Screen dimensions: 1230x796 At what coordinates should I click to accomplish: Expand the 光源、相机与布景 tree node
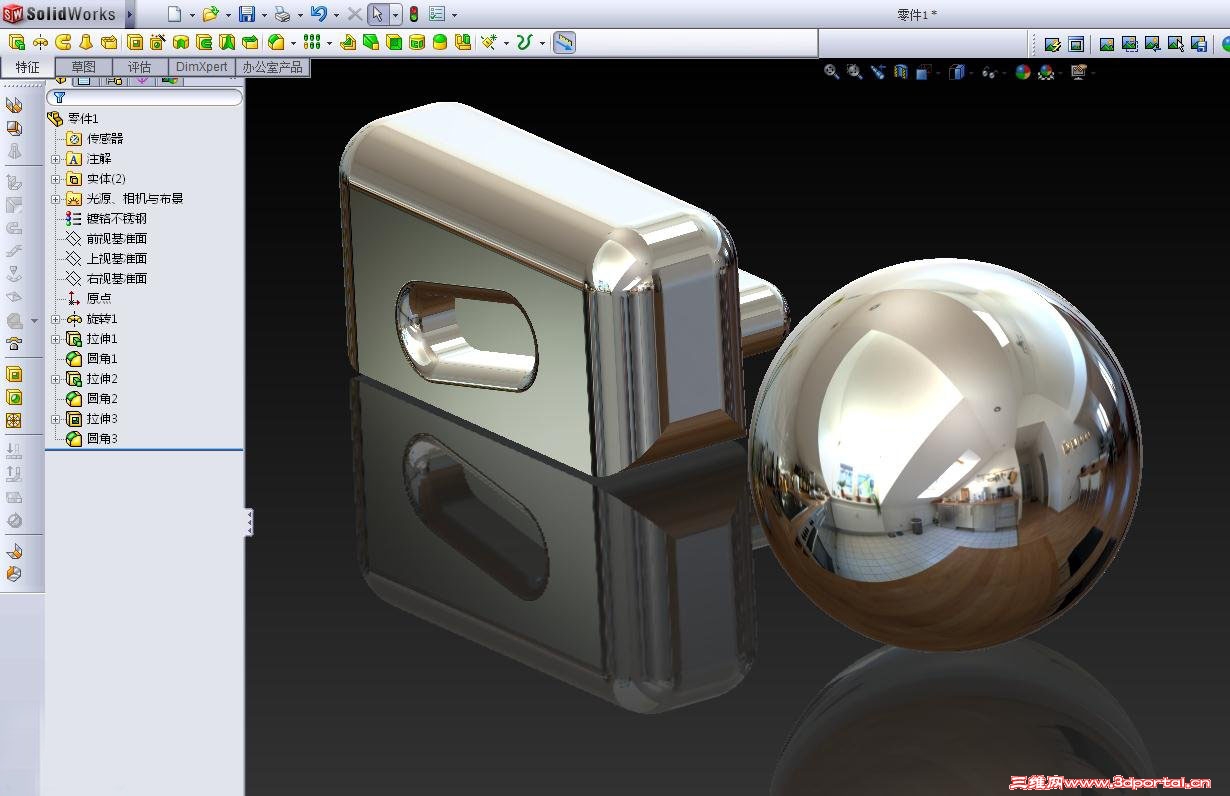56,198
